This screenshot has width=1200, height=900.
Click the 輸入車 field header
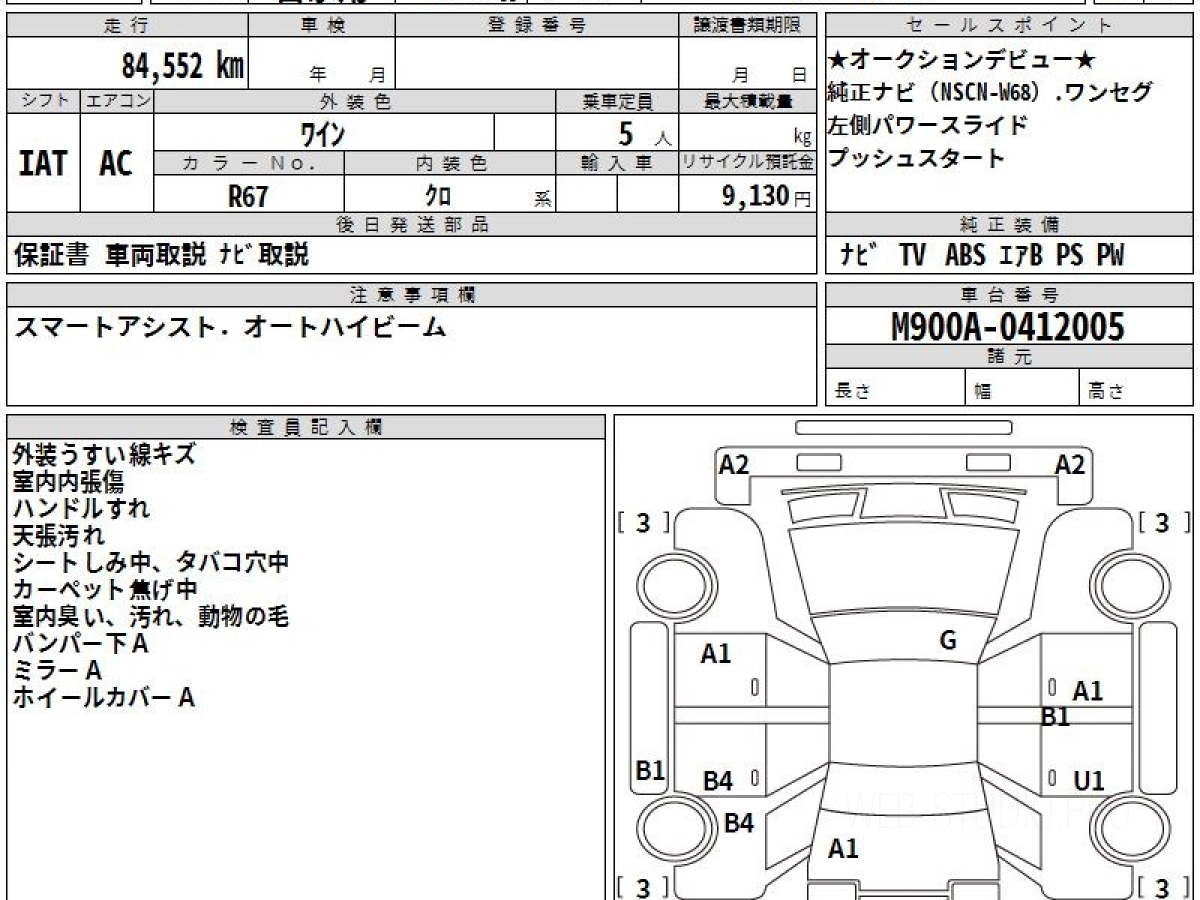coord(617,163)
